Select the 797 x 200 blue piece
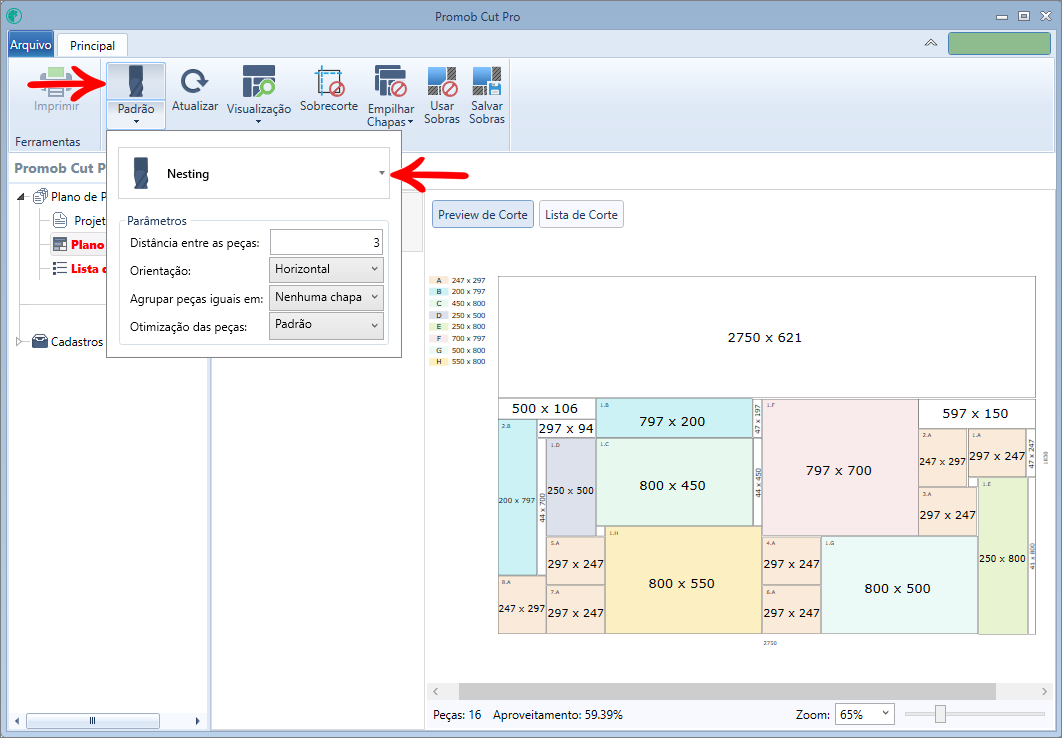This screenshot has width=1062, height=738. [x=674, y=418]
